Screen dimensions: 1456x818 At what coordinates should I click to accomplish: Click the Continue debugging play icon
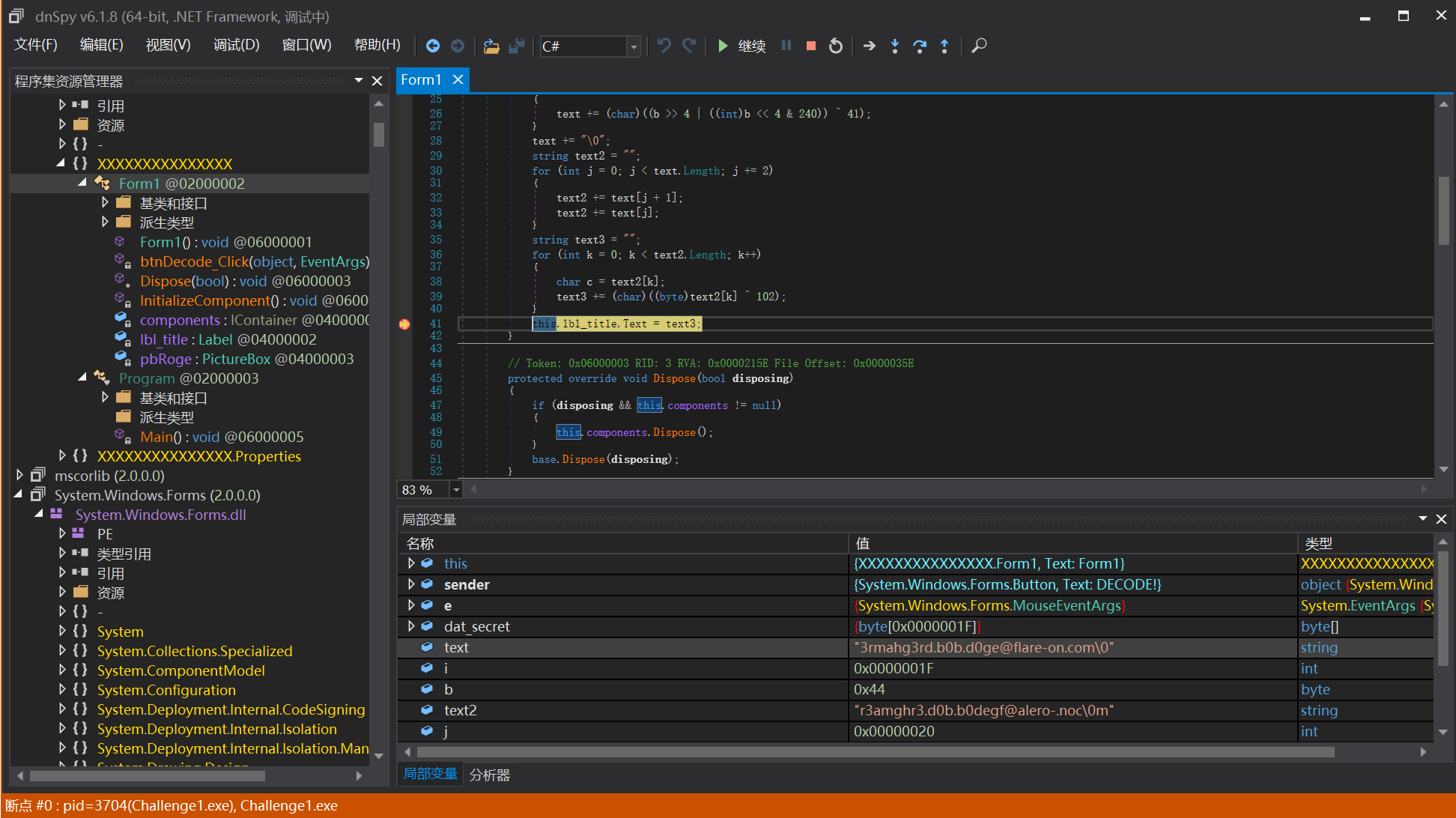[x=723, y=46]
